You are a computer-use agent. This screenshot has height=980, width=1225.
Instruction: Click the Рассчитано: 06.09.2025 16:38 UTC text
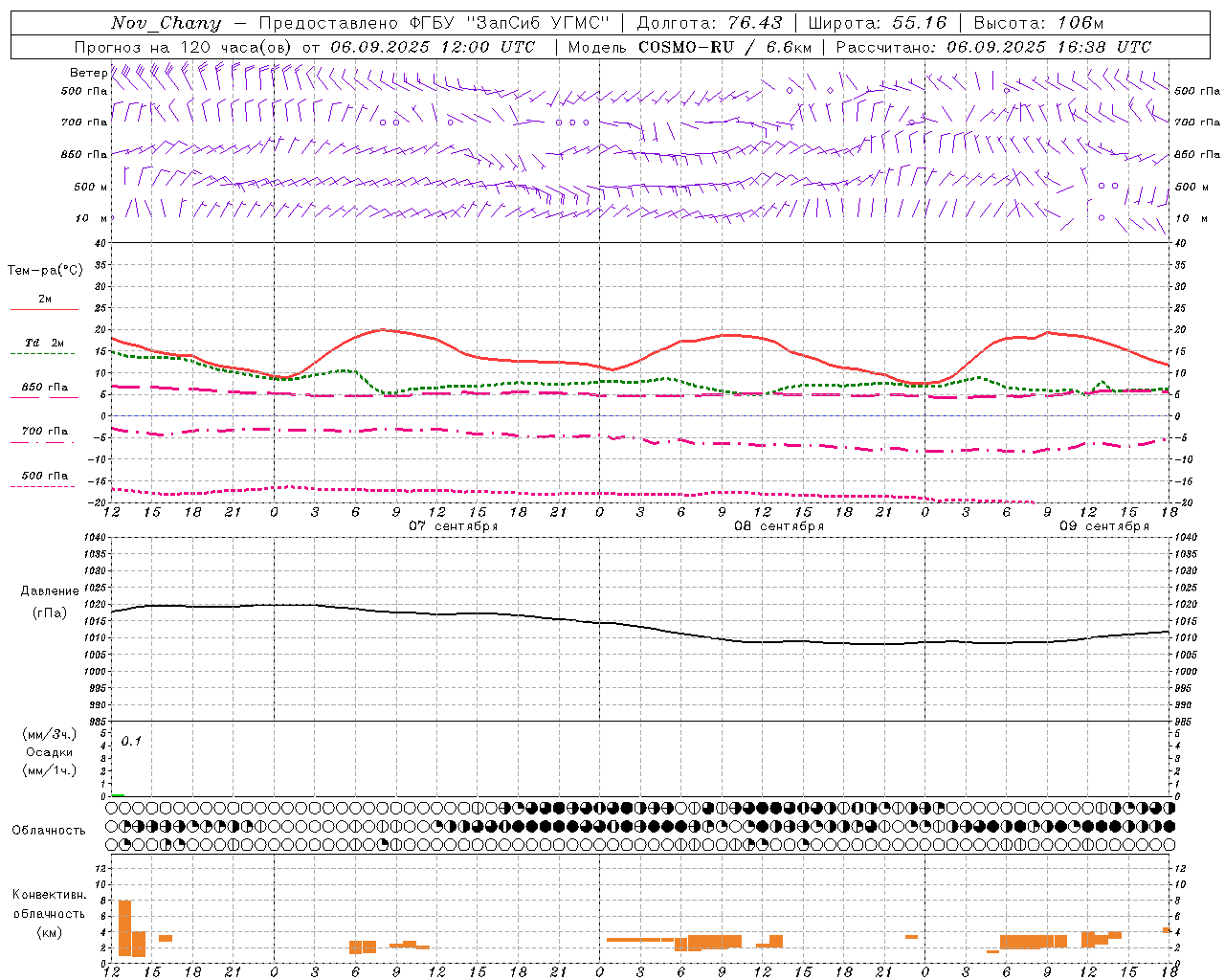[x=993, y=47]
